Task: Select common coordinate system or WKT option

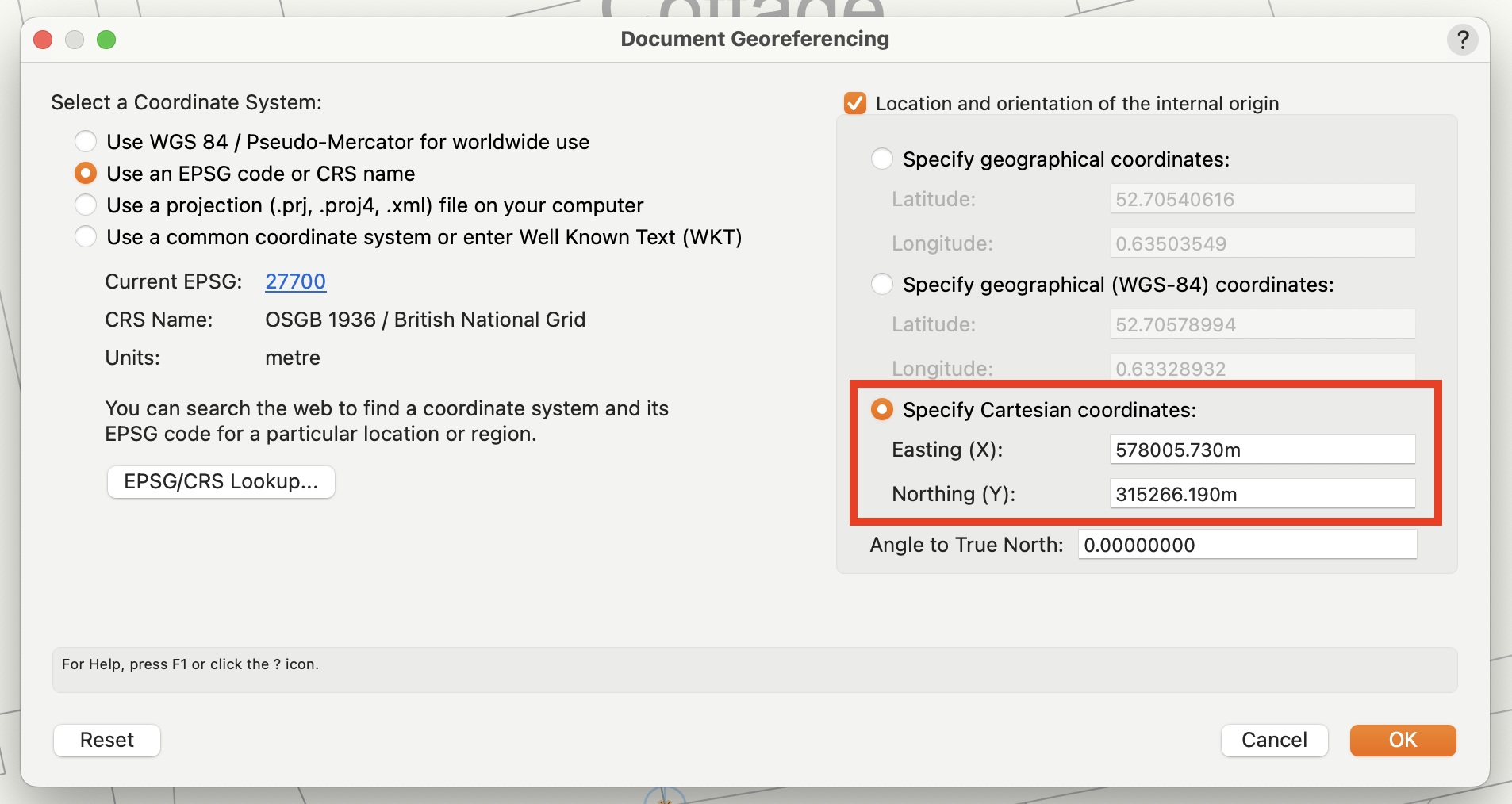Action: 85,236
